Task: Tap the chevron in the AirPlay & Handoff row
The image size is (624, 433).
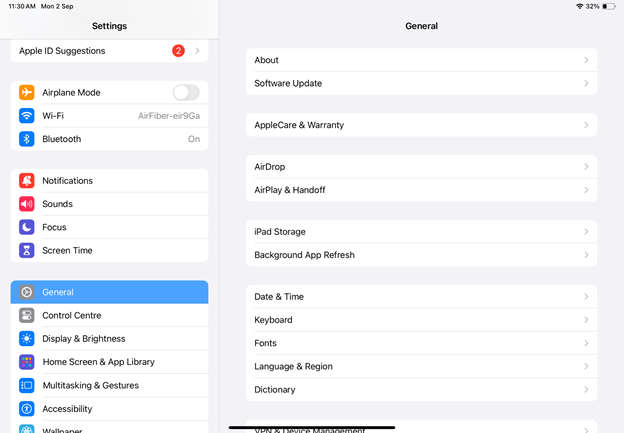Action: pos(586,190)
